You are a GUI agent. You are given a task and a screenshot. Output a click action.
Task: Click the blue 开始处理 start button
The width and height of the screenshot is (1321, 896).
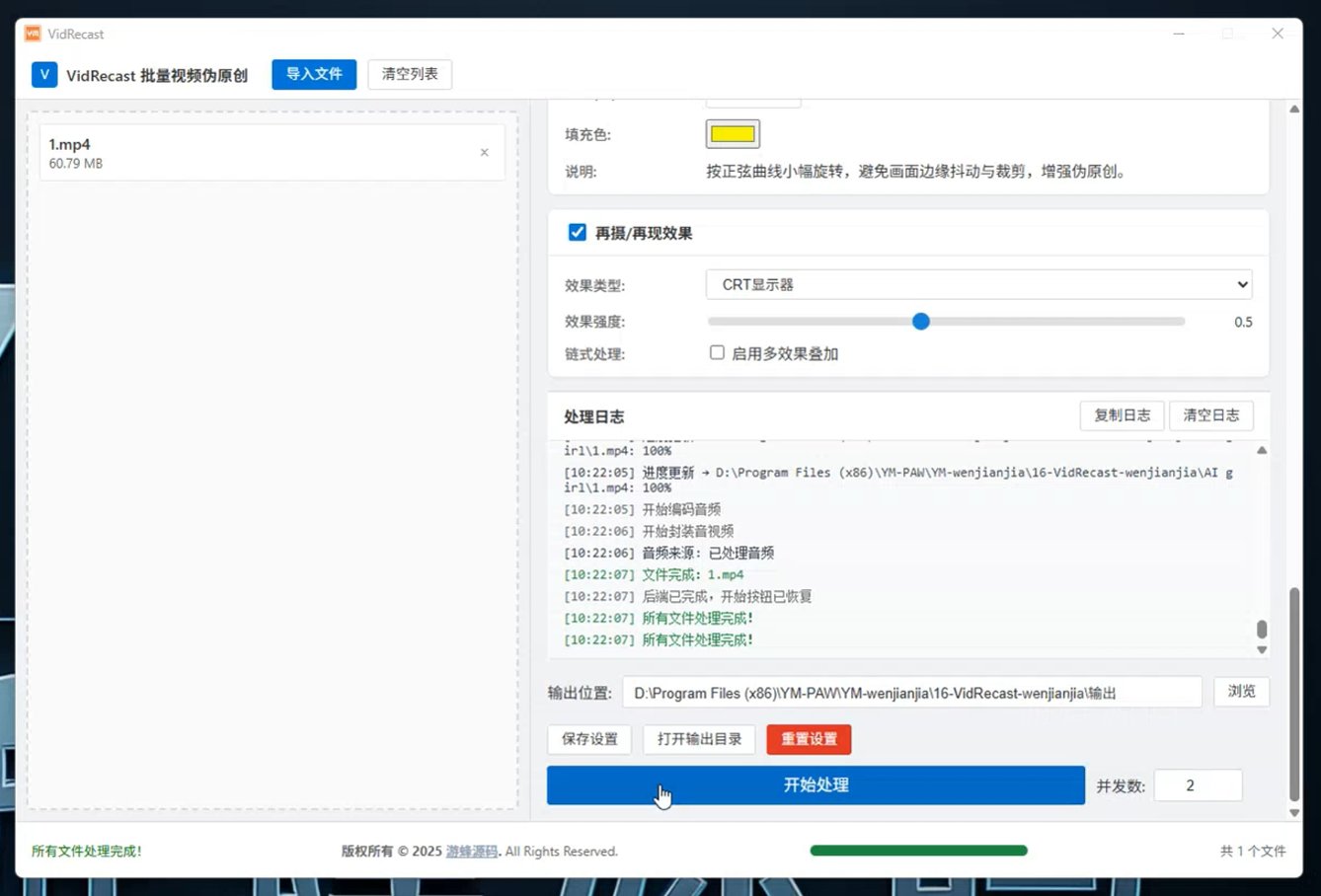816,785
